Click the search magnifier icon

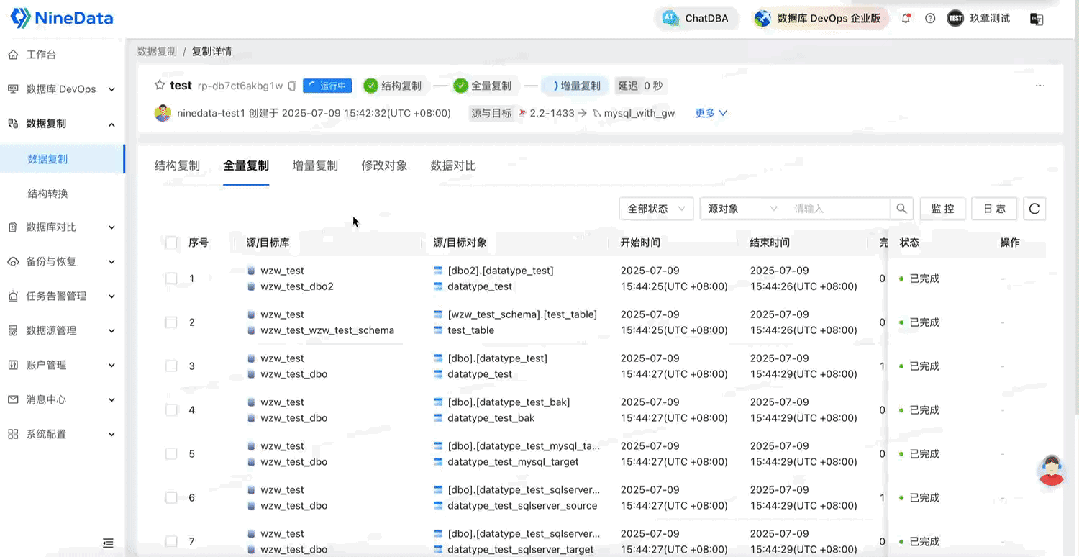click(x=900, y=209)
